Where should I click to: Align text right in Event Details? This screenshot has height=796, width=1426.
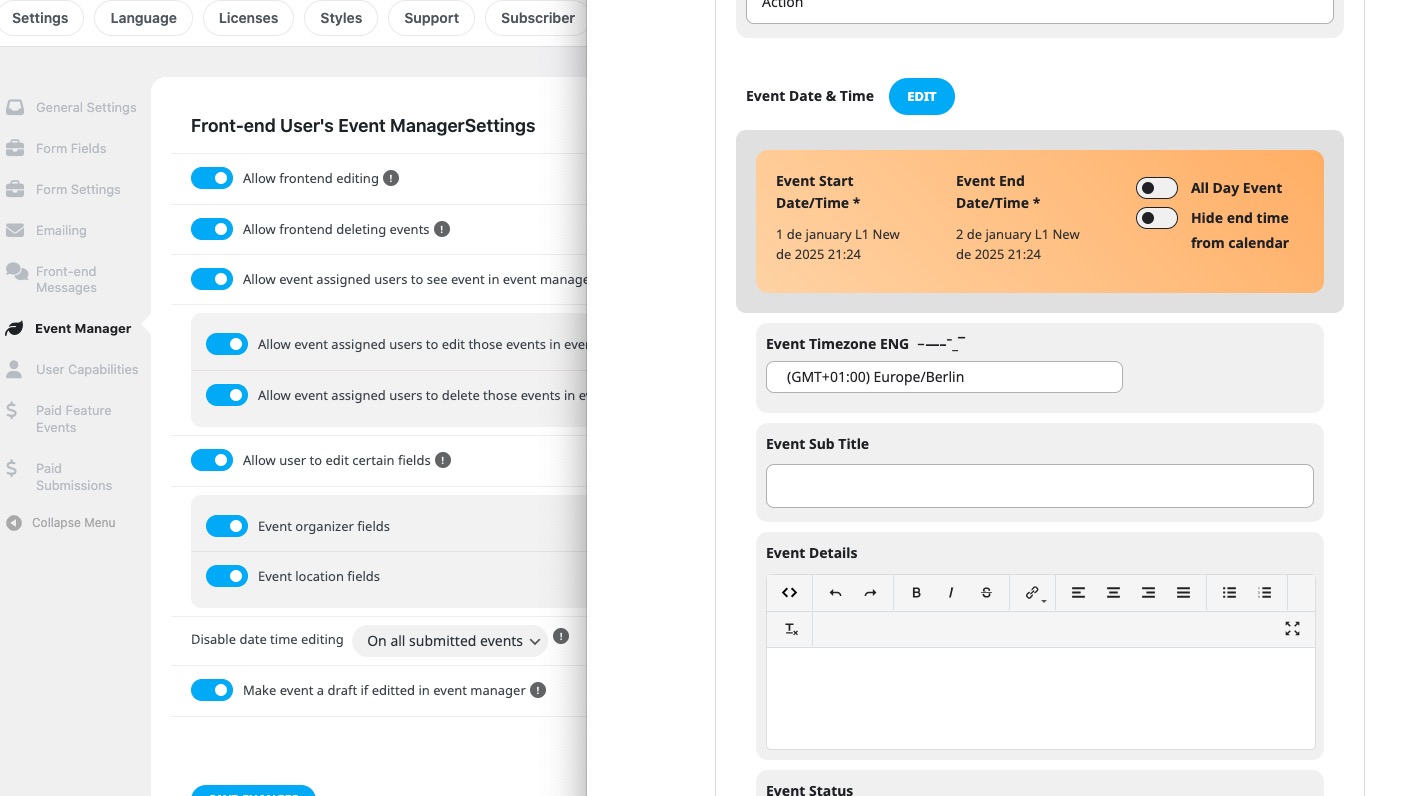point(1148,593)
